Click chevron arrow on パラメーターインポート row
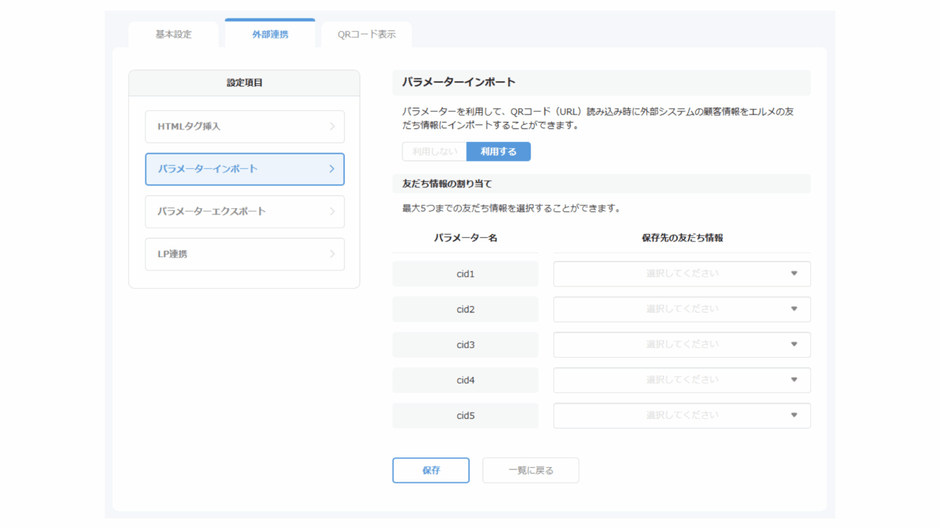This screenshot has width=940, height=529. coord(332,169)
